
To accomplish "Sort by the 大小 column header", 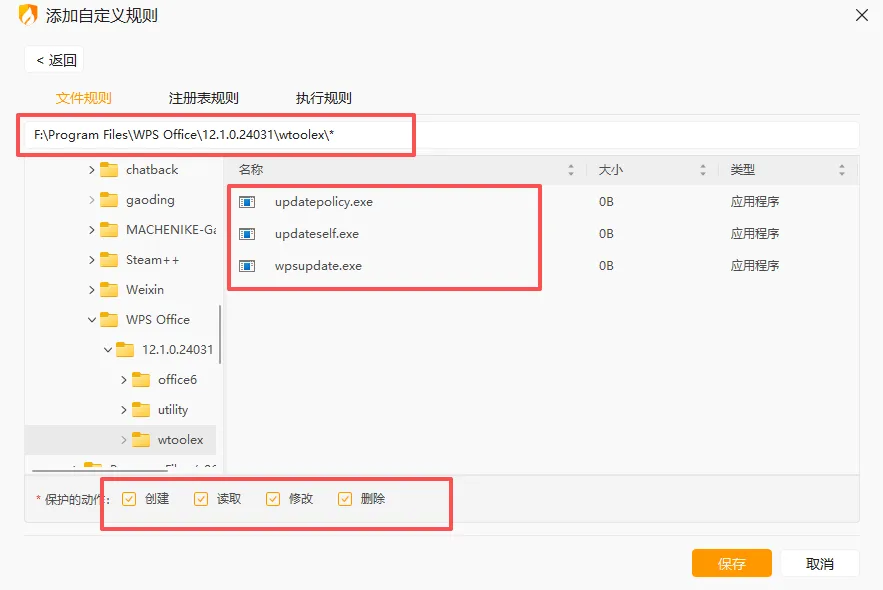I will (x=652, y=169).
